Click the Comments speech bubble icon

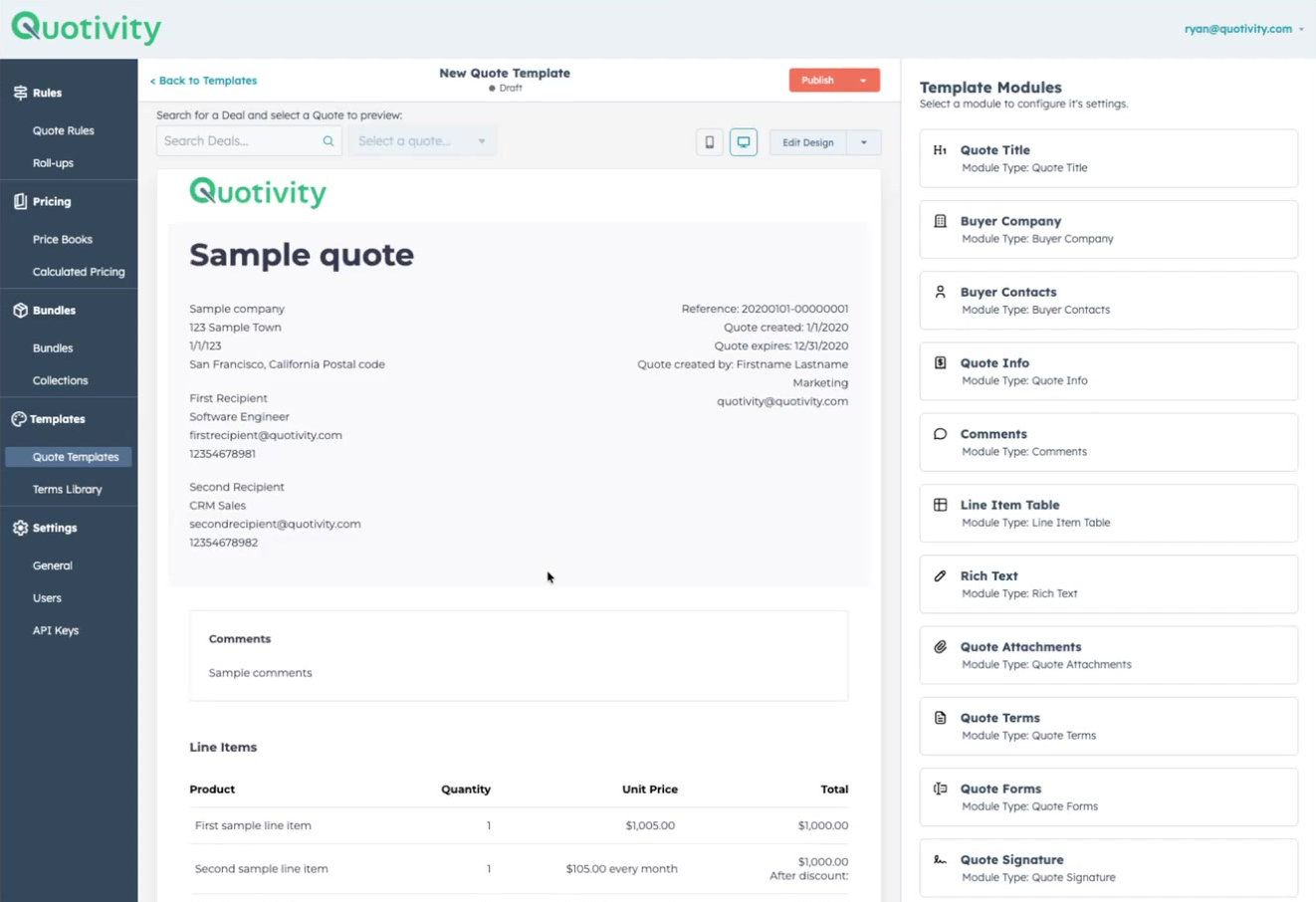click(940, 434)
